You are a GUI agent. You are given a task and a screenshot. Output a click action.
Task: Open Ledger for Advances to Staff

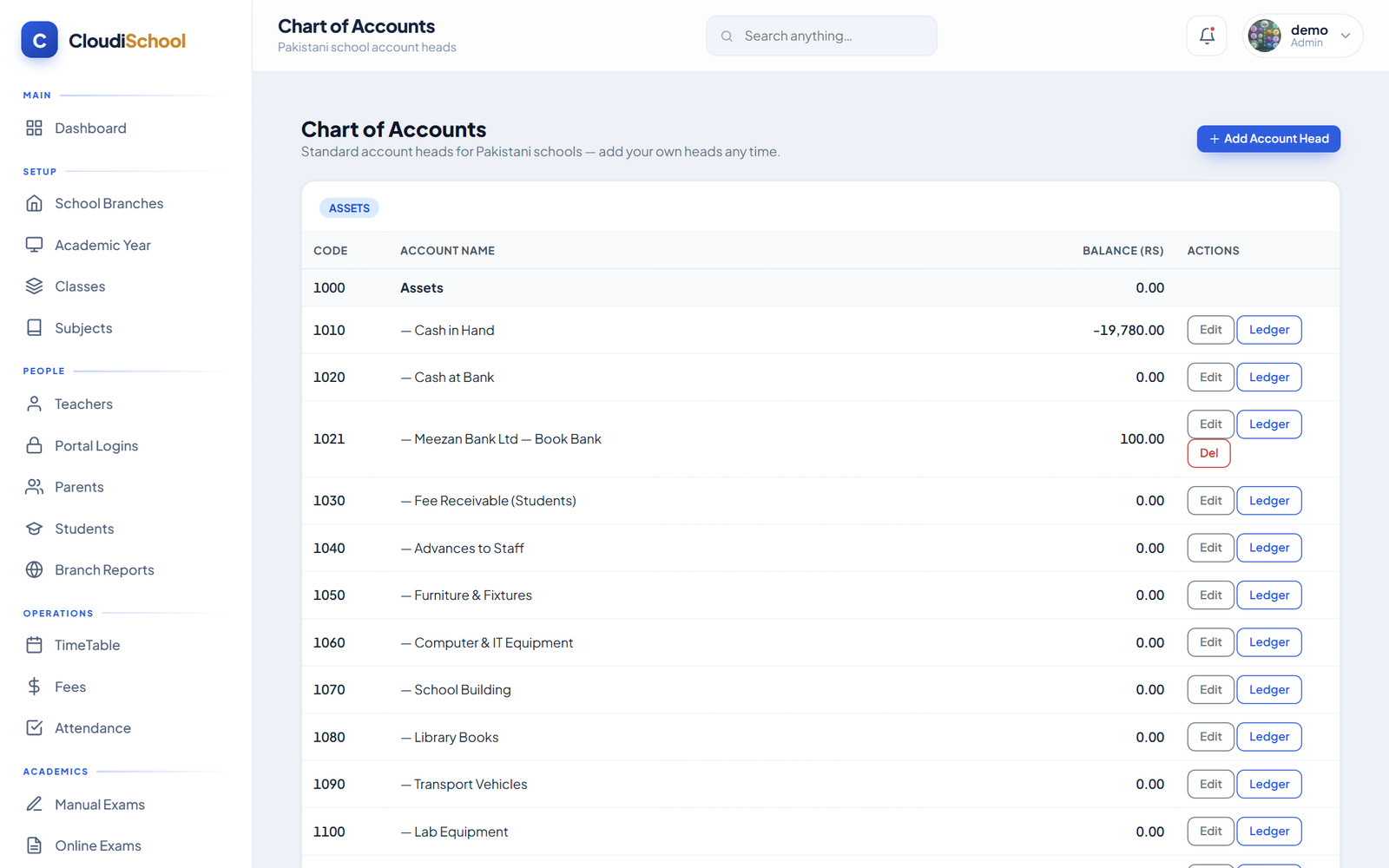[x=1269, y=548]
